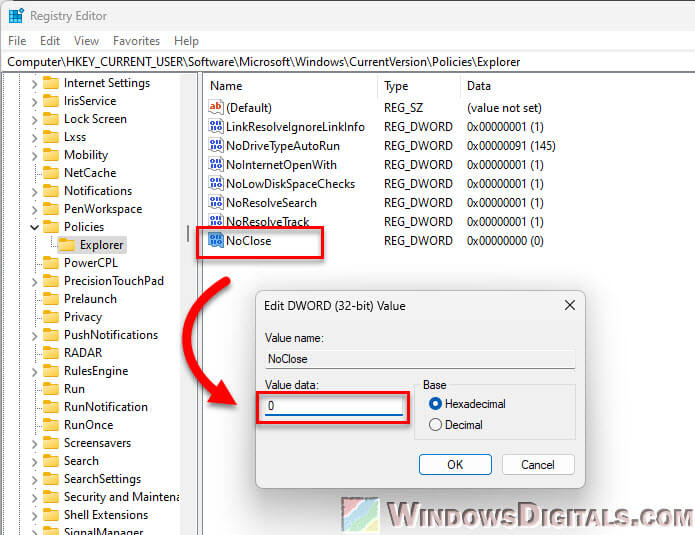Click the Privacy folder icon
Image resolution: width=695 pixels, height=535 pixels.
pos(51,317)
